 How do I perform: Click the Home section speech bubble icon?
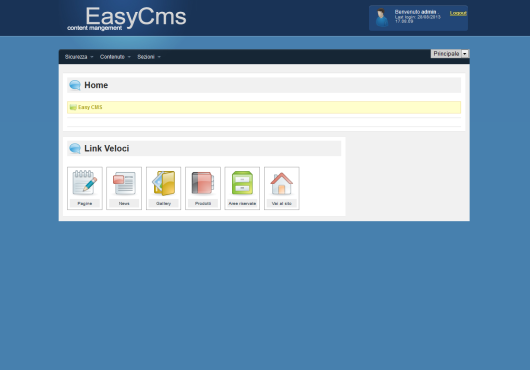pyautogui.click(x=75, y=85)
